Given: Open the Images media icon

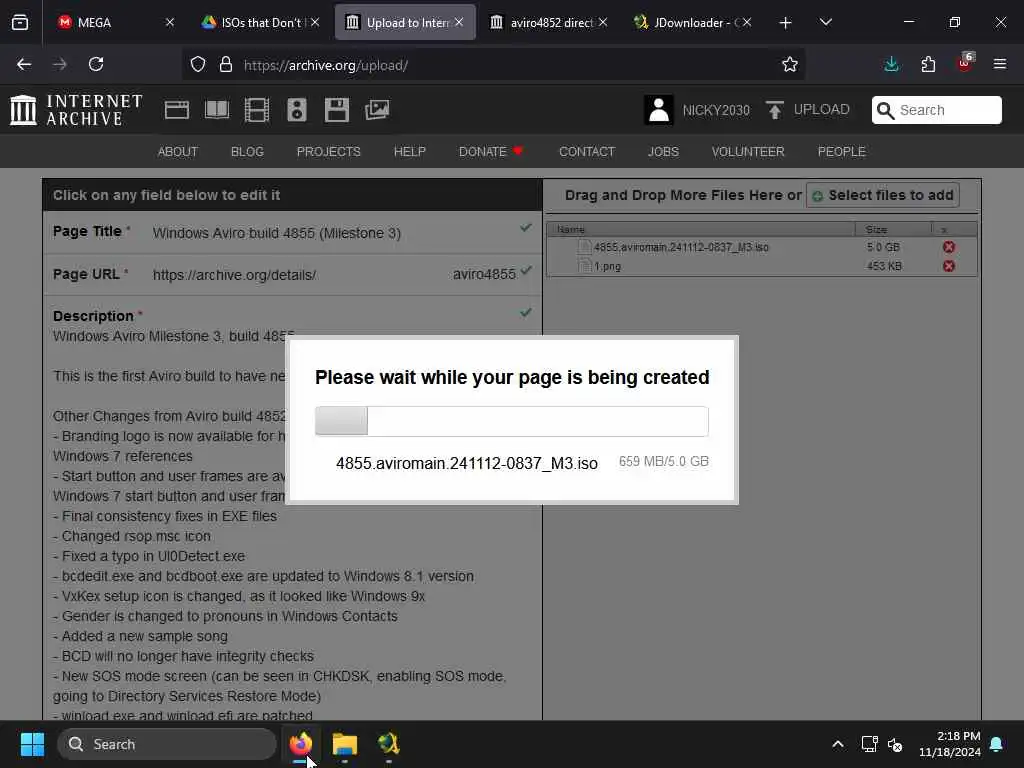Looking at the screenshot, I should [377, 110].
